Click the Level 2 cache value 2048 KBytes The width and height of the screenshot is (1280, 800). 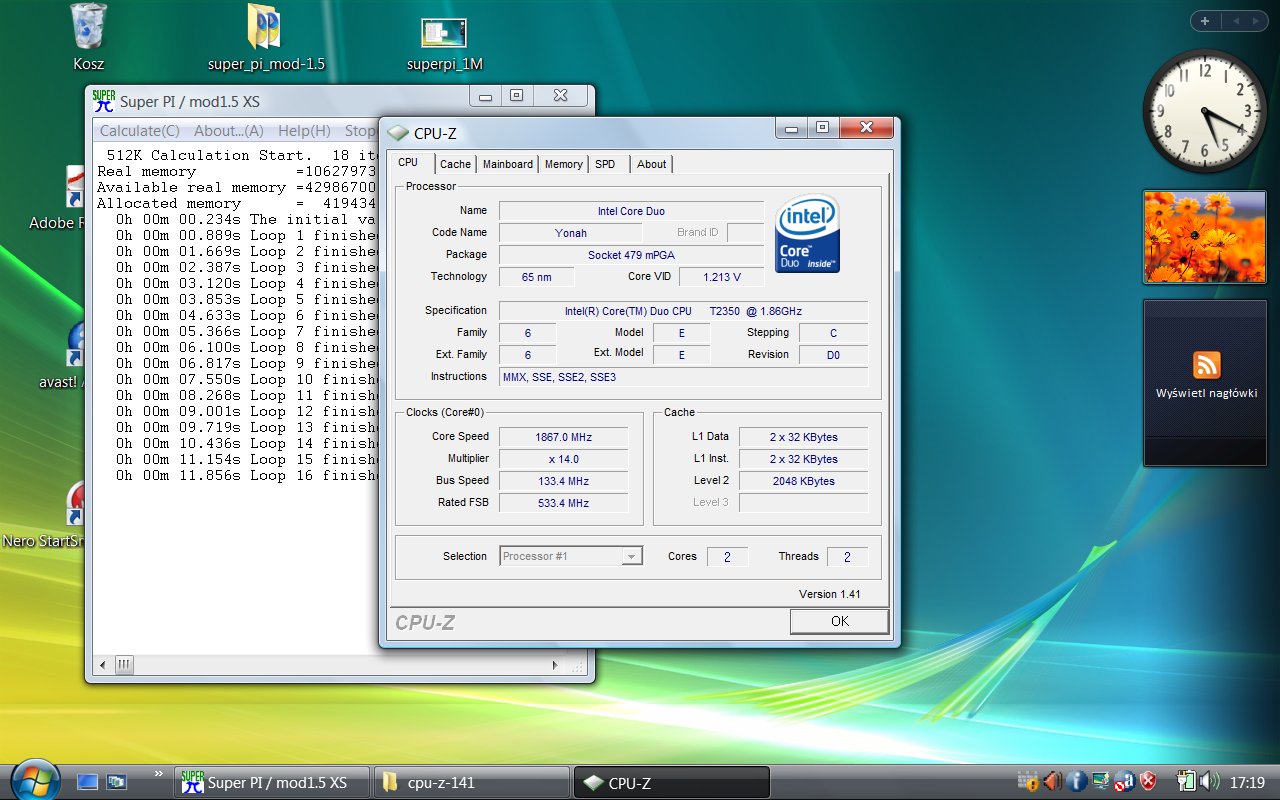[804, 481]
